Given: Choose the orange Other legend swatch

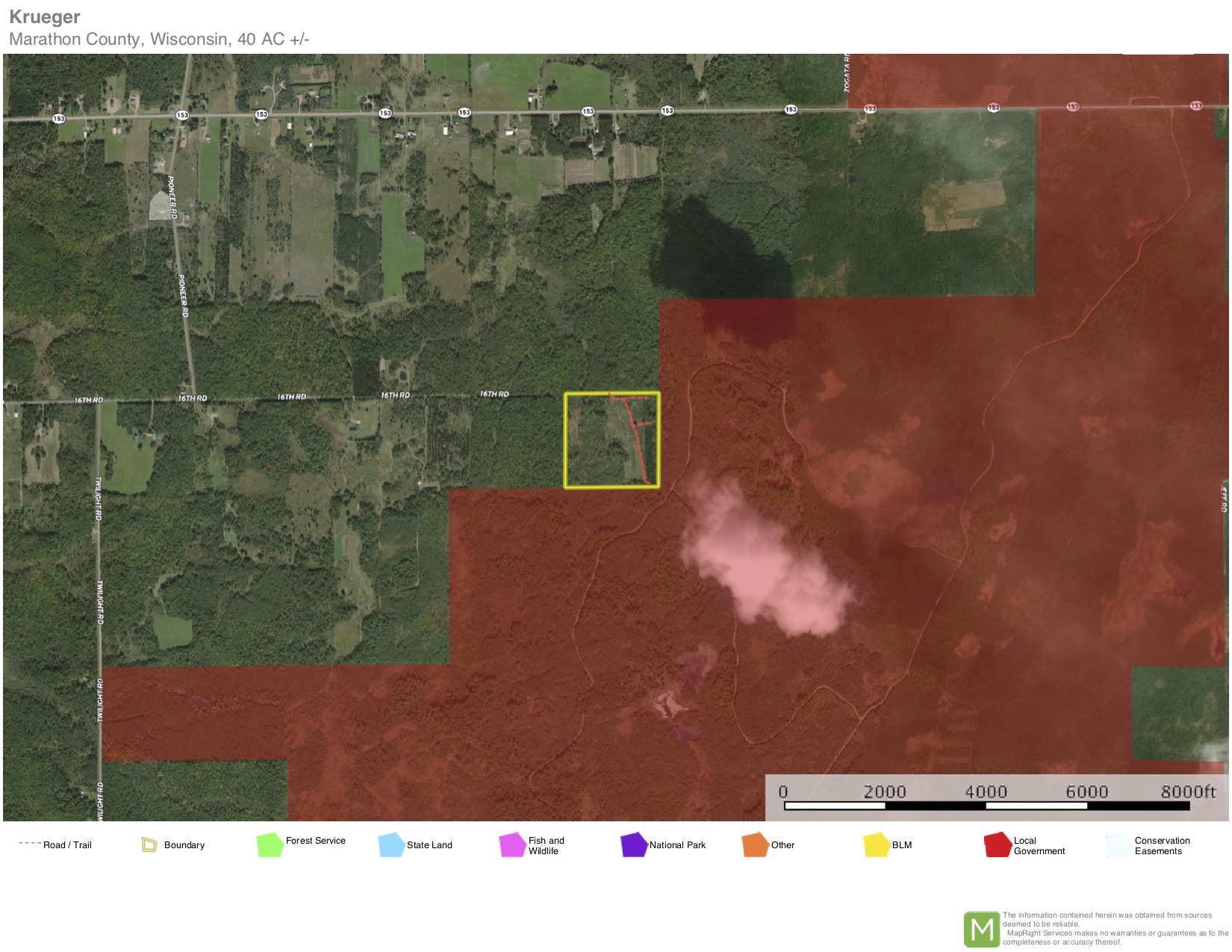Looking at the screenshot, I should pyautogui.click(x=755, y=844).
